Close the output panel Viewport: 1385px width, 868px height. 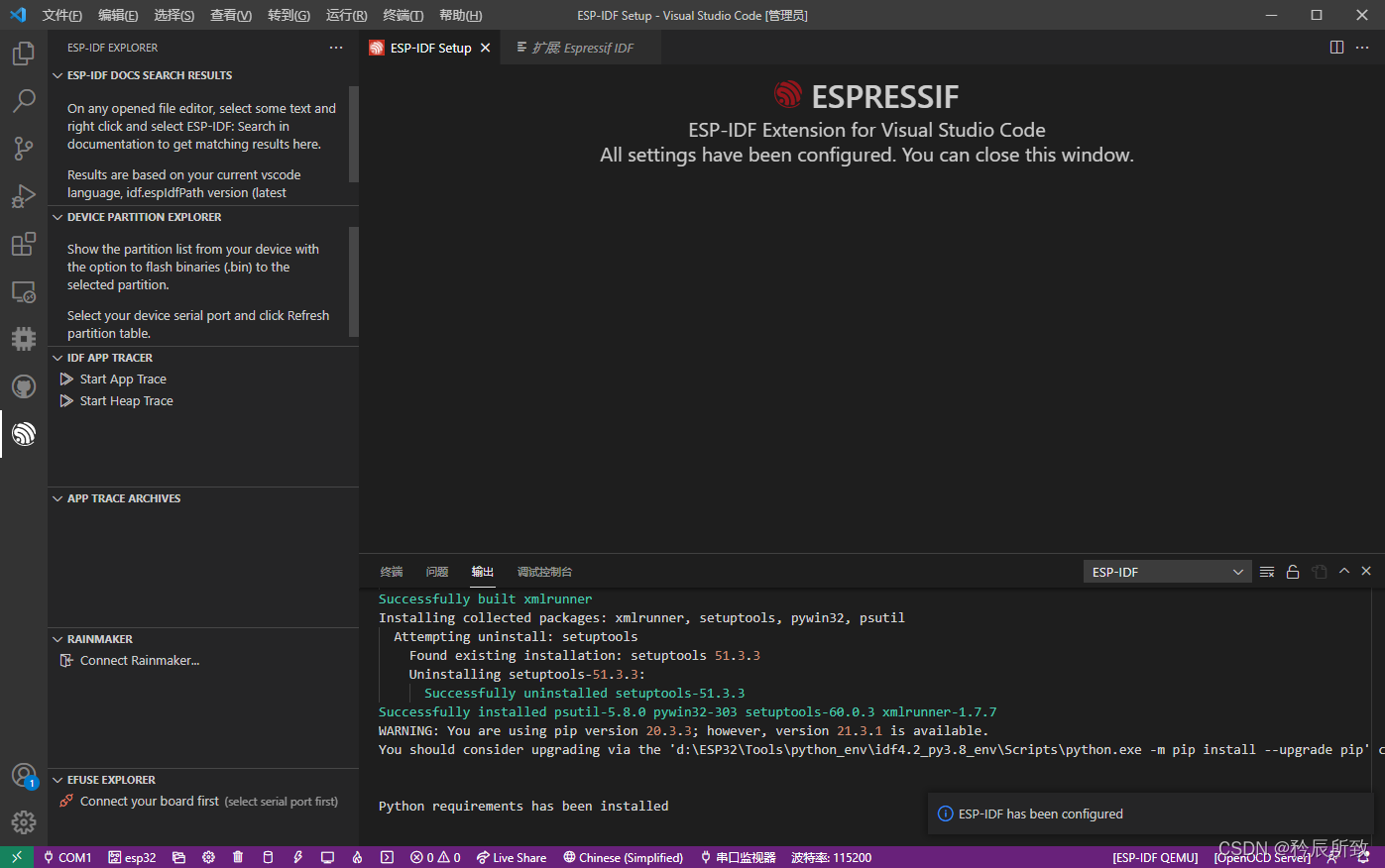coord(1366,572)
